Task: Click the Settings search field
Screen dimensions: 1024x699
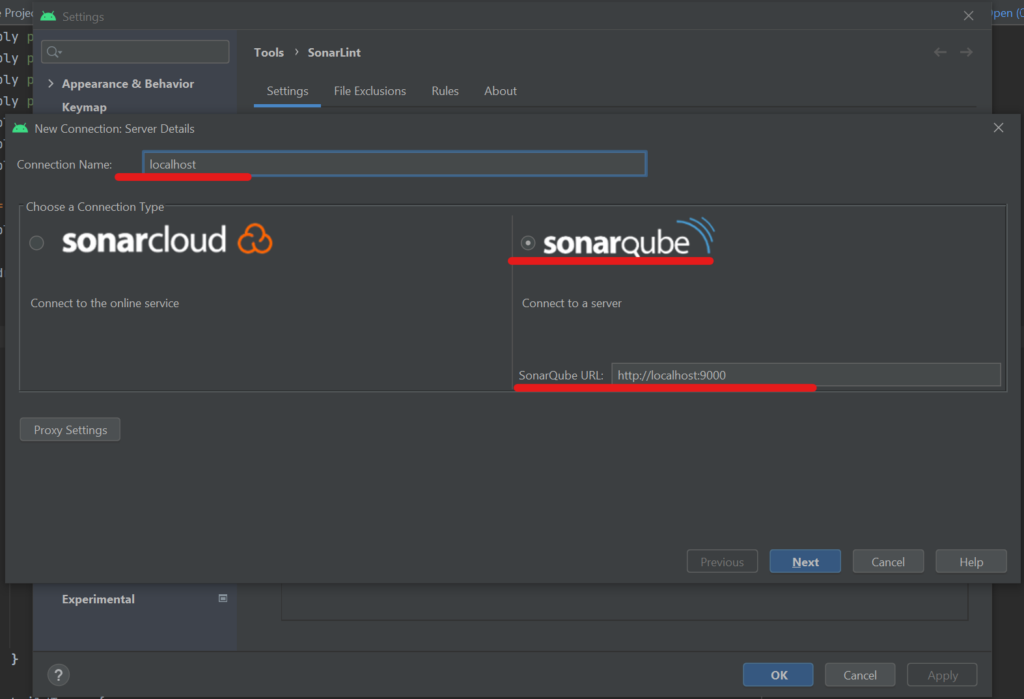Action: point(135,52)
